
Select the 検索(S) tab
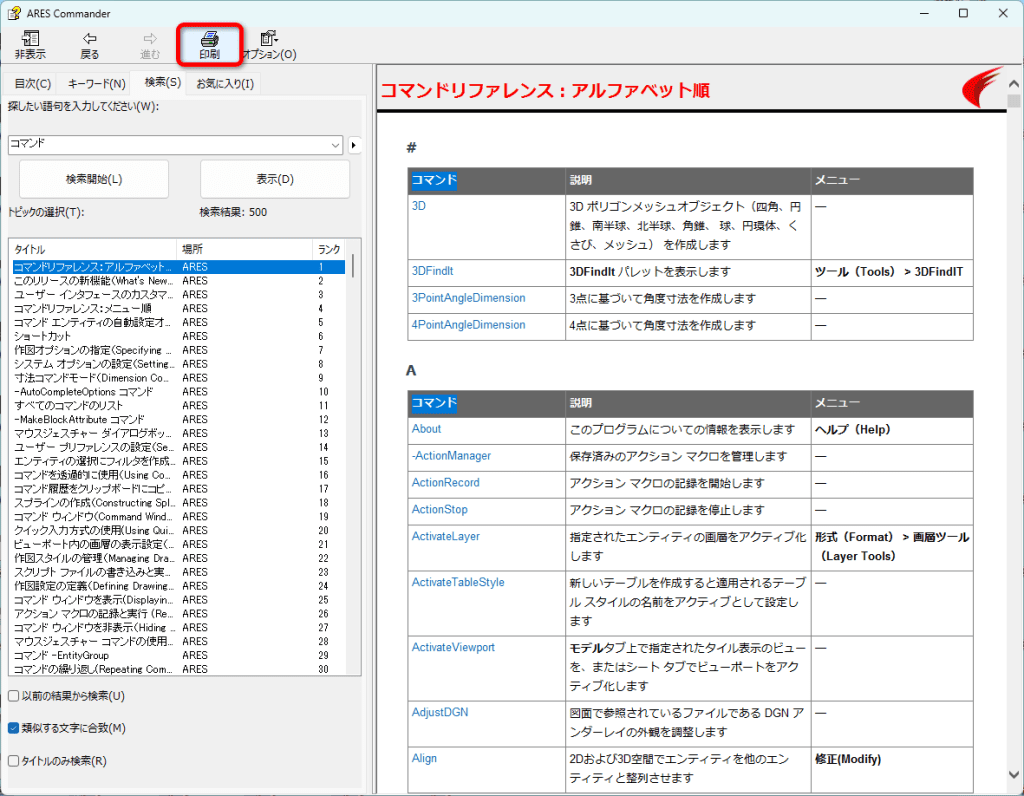coord(163,82)
